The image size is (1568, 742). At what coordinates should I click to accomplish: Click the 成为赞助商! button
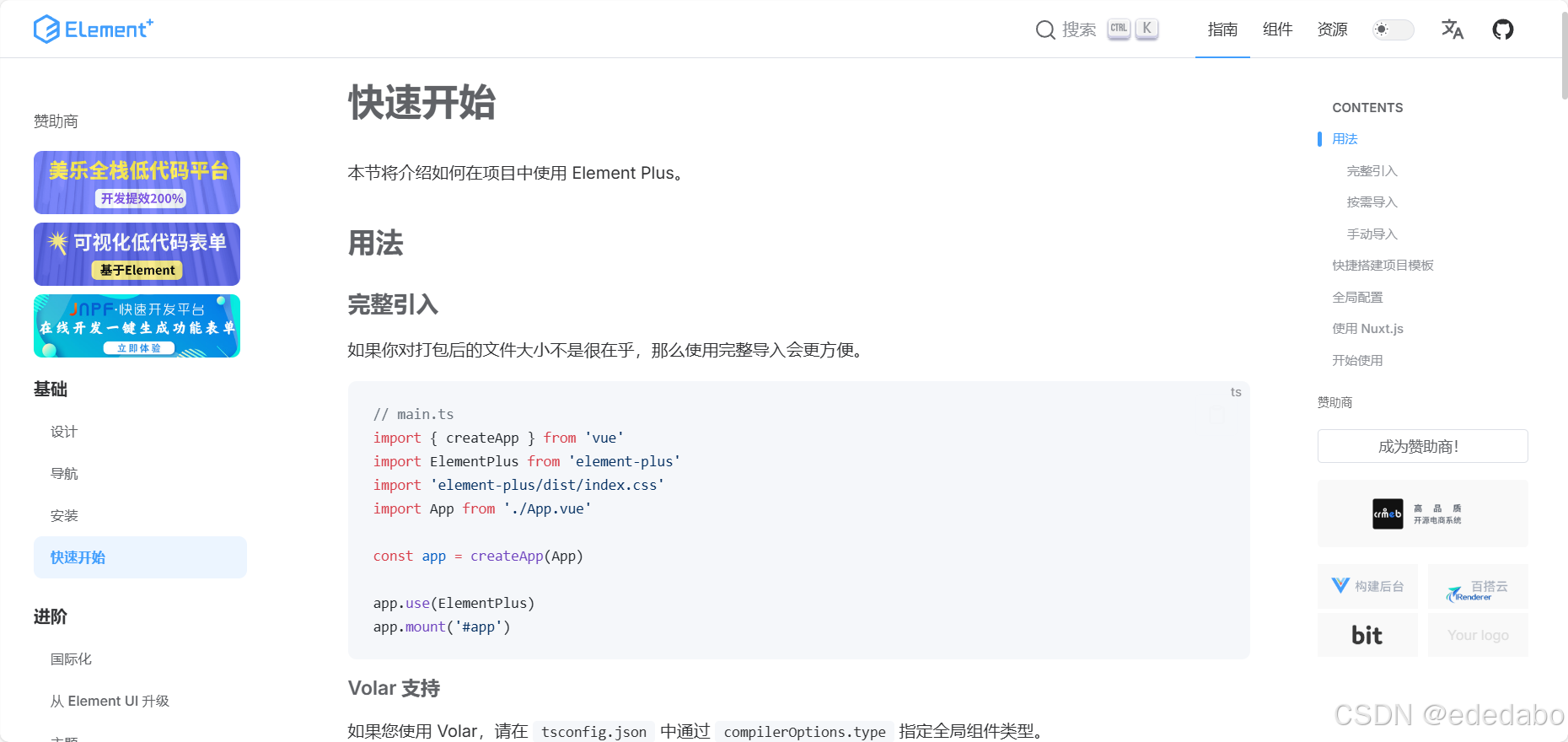coord(1422,446)
